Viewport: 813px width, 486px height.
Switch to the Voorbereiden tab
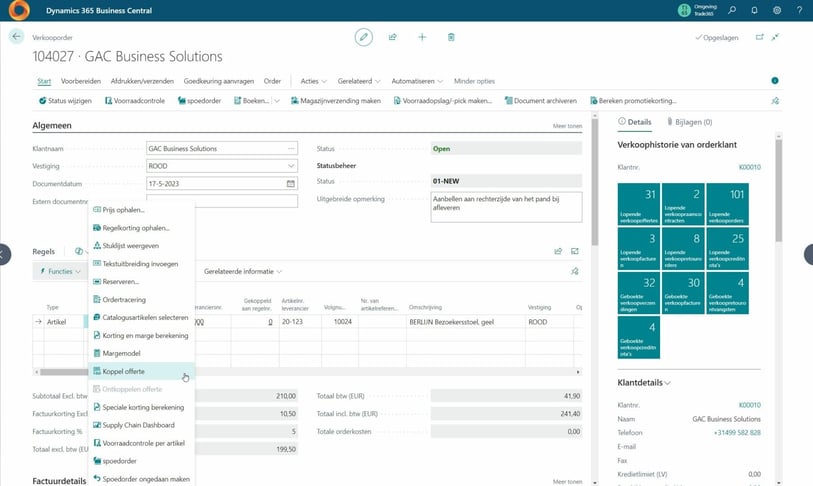click(81, 81)
